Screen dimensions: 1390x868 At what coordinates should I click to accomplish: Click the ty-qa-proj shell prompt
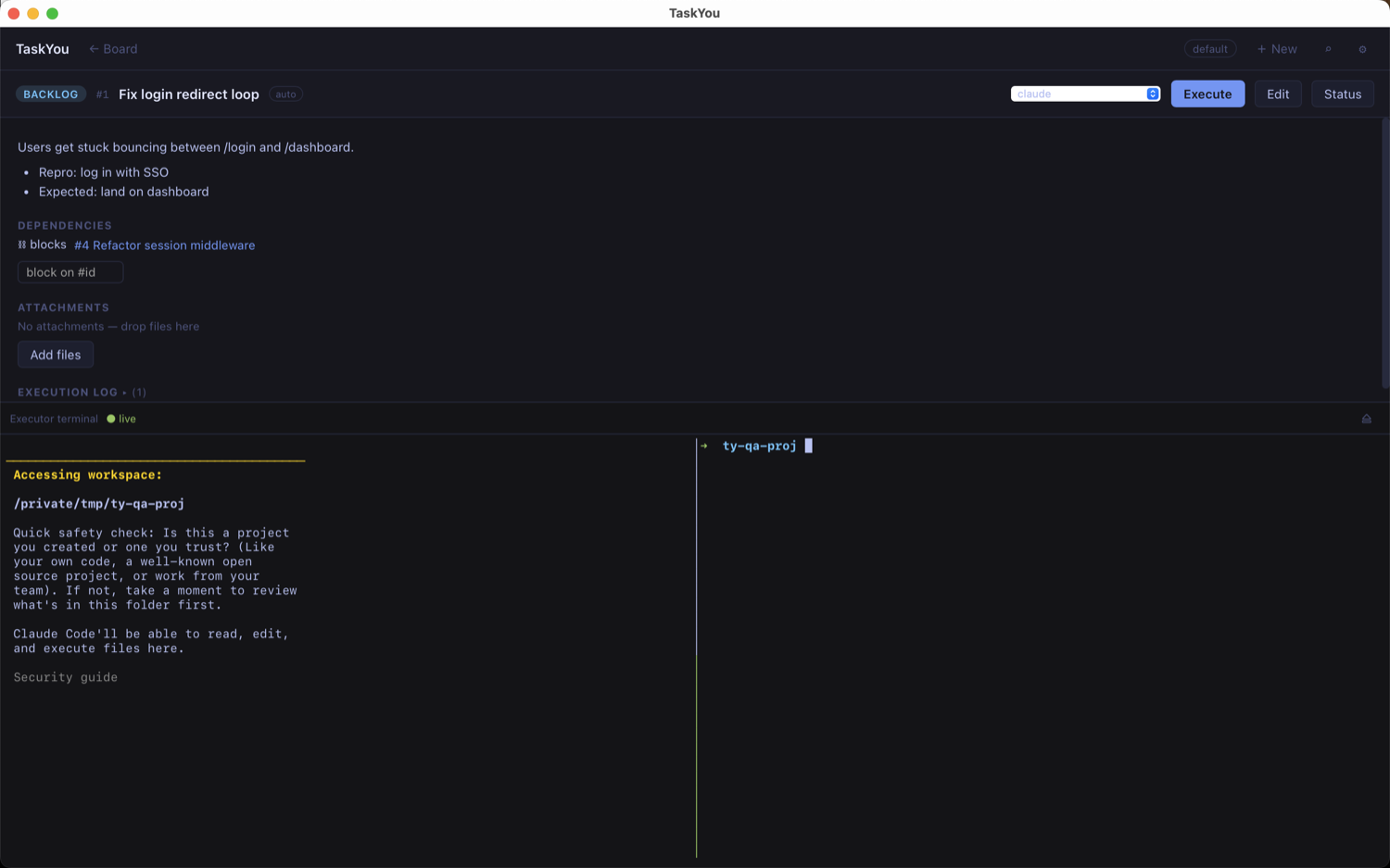(759, 446)
